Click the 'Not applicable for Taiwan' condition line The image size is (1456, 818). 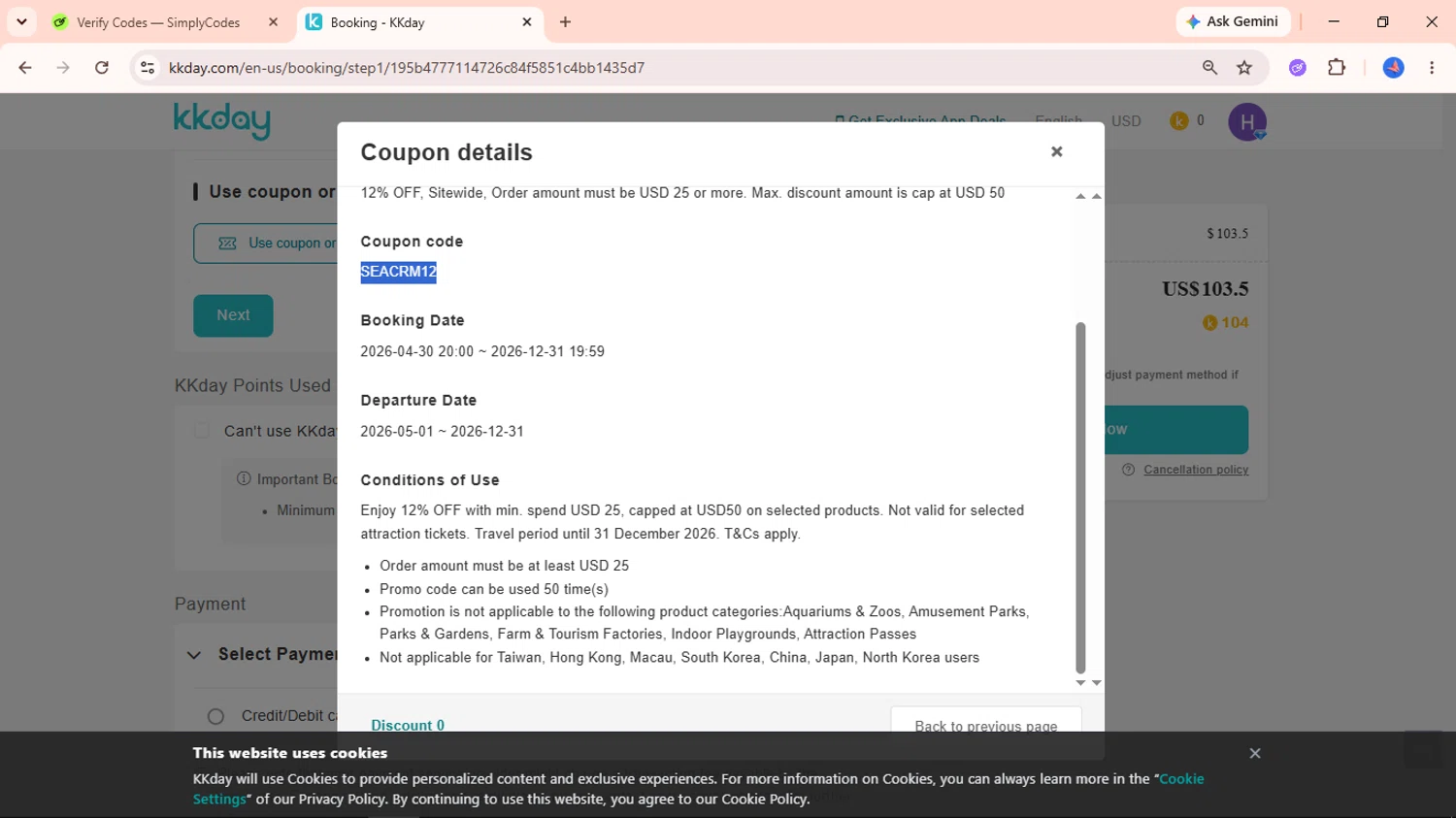[679, 657]
